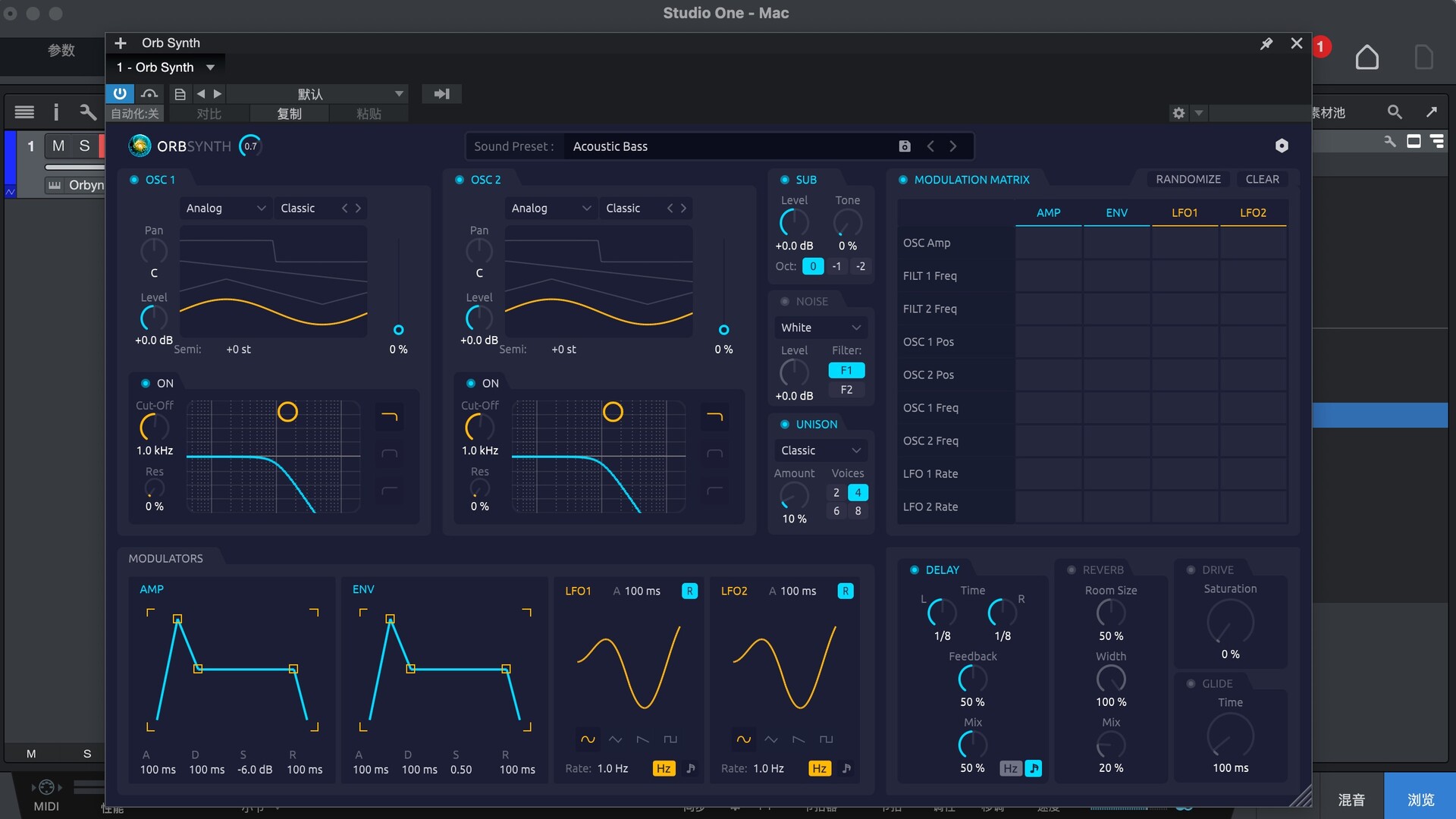
Task: Switch to the 混音 tab
Action: tap(1351, 799)
